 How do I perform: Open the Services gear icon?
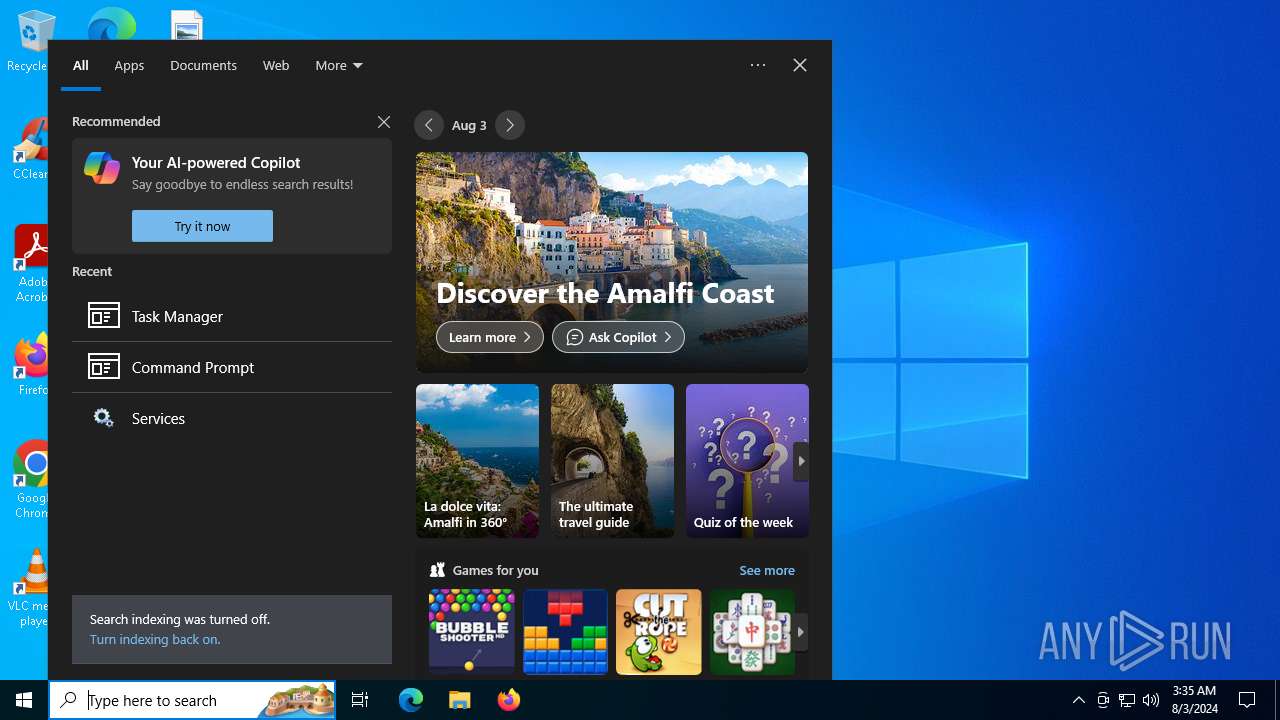tap(103, 418)
